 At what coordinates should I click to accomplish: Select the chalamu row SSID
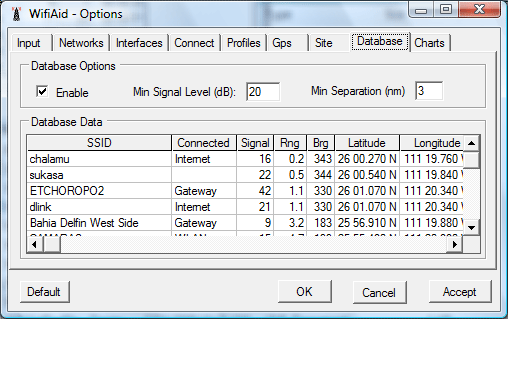click(99, 159)
